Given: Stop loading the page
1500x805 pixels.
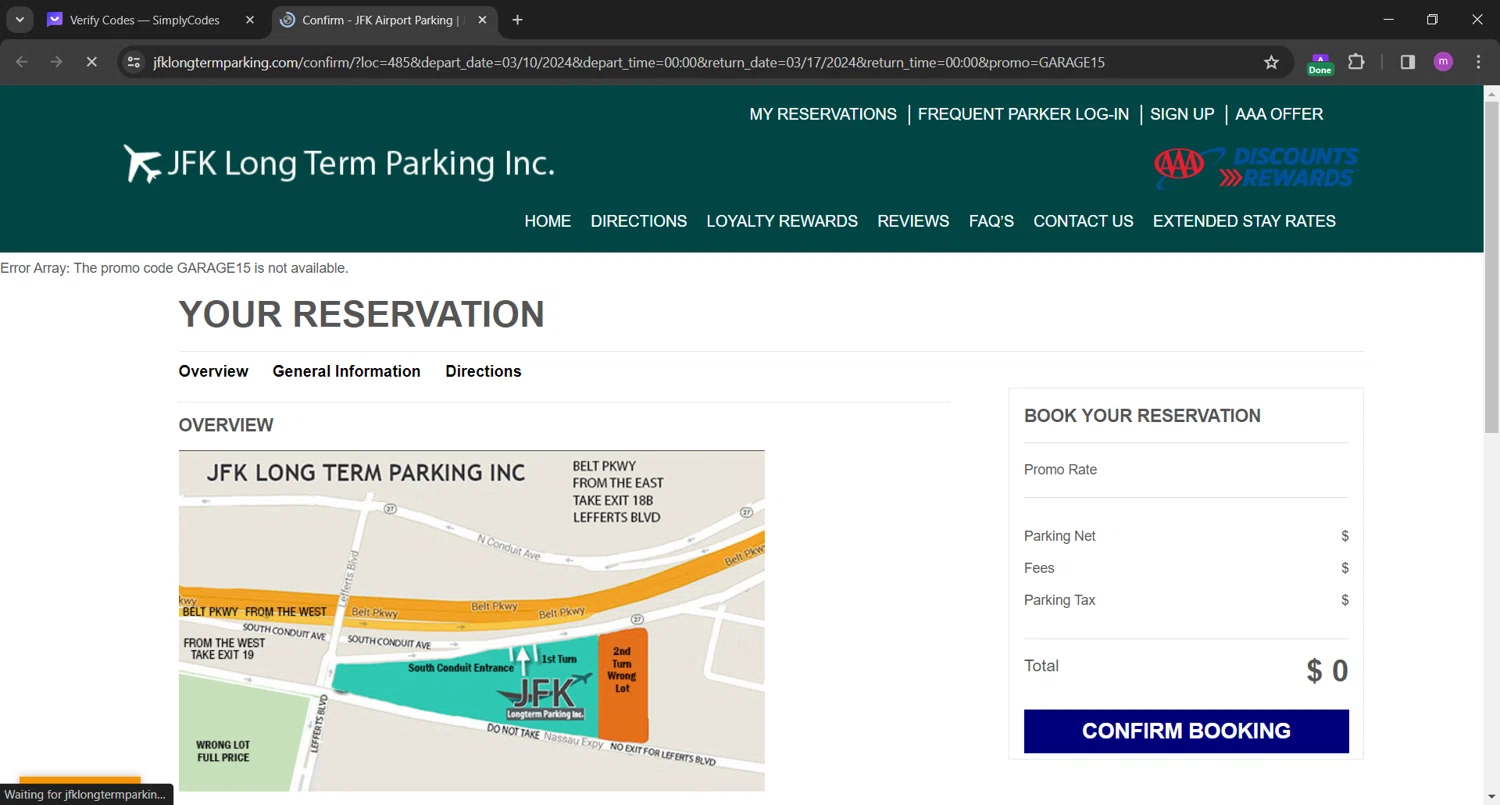Looking at the screenshot, I should click(x=91, y=62).
